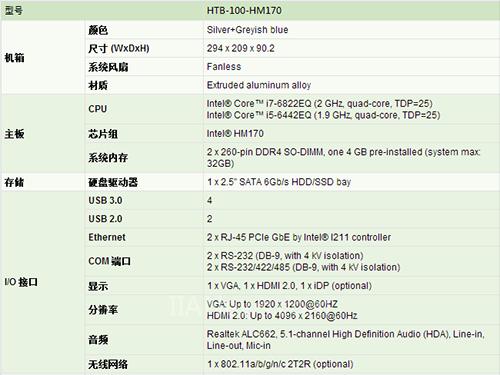This screenshot has height=375, width=500.
Task: Click the model number HTB-100-HM170 header
Action: tap(244, 11)
